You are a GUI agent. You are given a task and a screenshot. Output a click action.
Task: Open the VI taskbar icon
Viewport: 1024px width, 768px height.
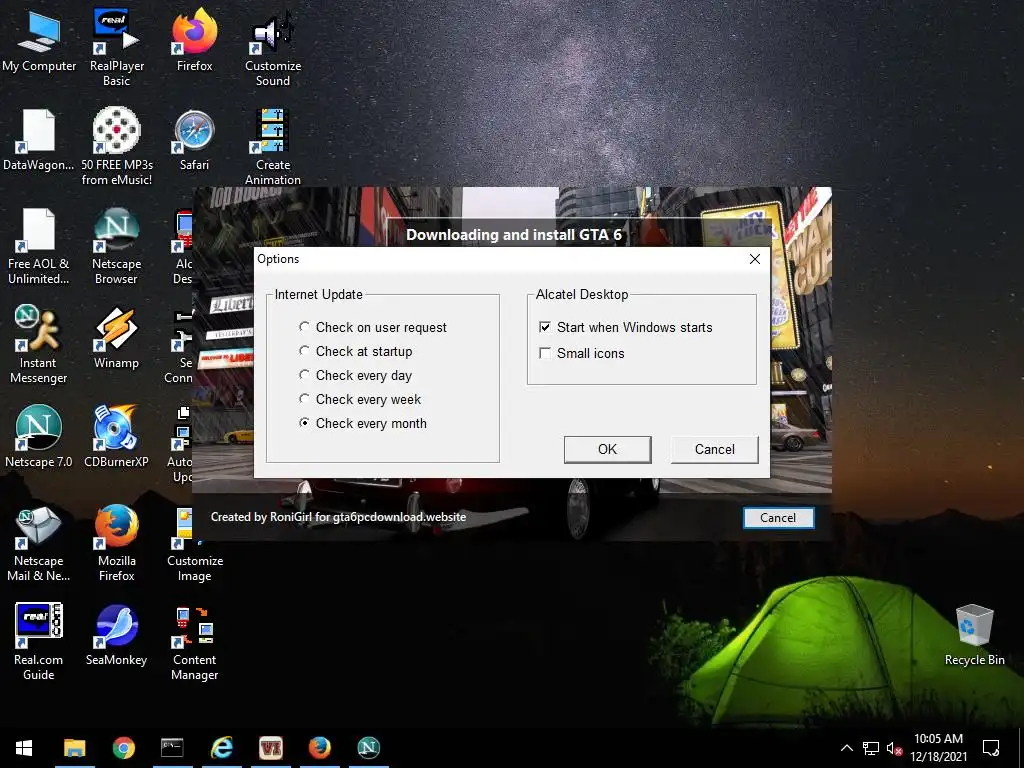click(270, 748)
